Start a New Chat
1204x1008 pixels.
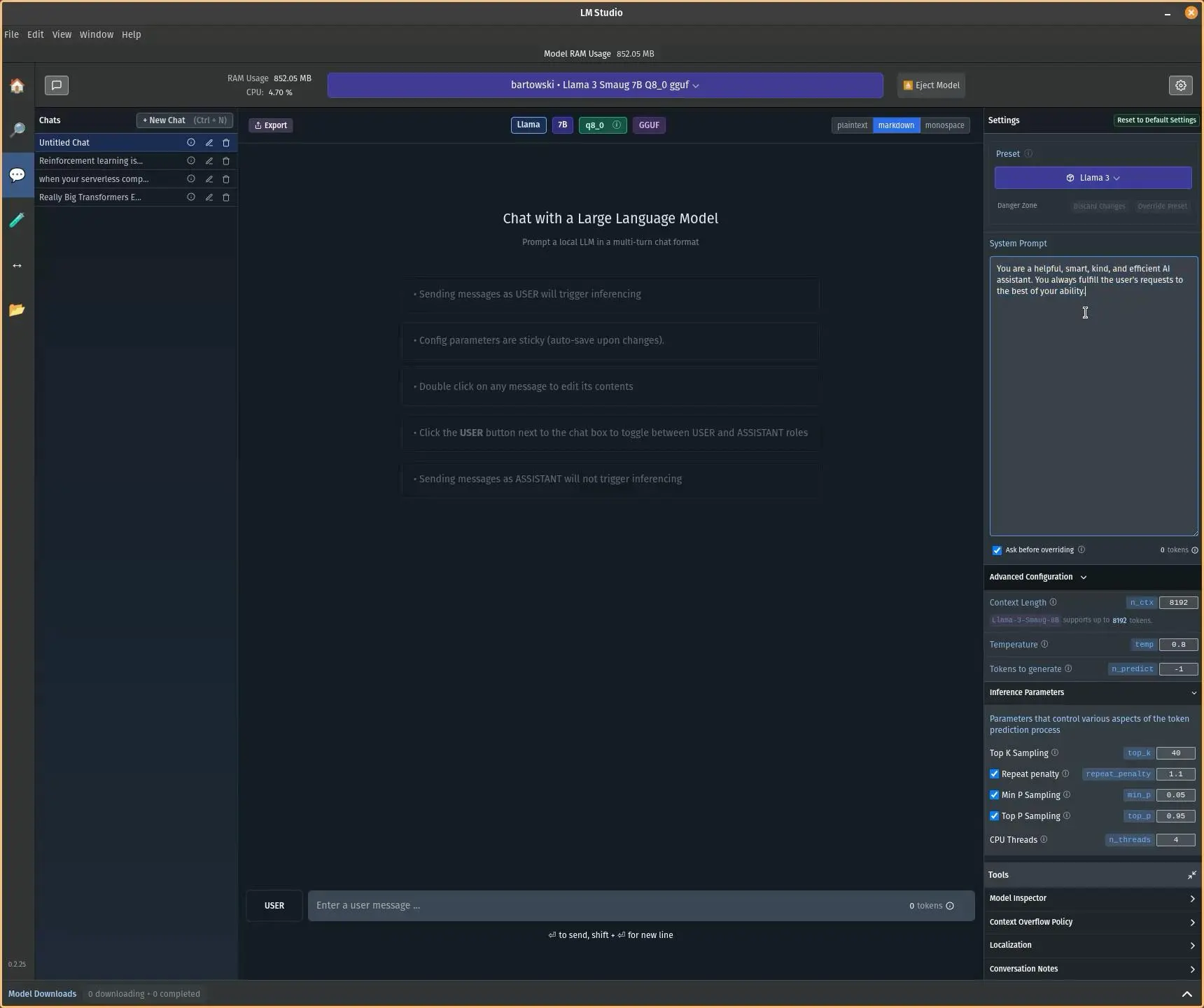click(x=185, y=120)
